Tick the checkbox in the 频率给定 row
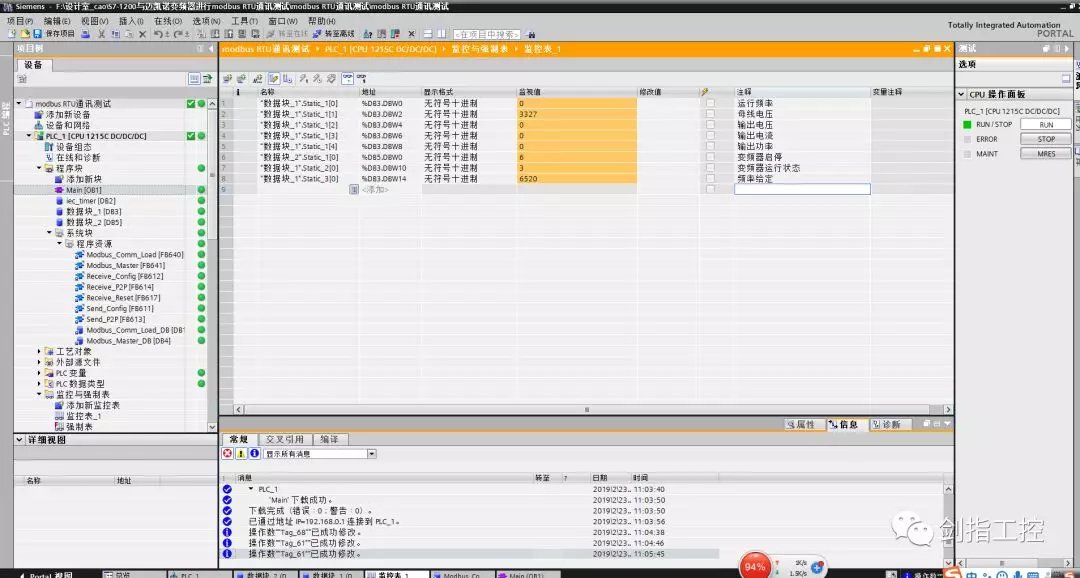The width and height of the screenshot is (1080, 578). click(x=710, y=179)
